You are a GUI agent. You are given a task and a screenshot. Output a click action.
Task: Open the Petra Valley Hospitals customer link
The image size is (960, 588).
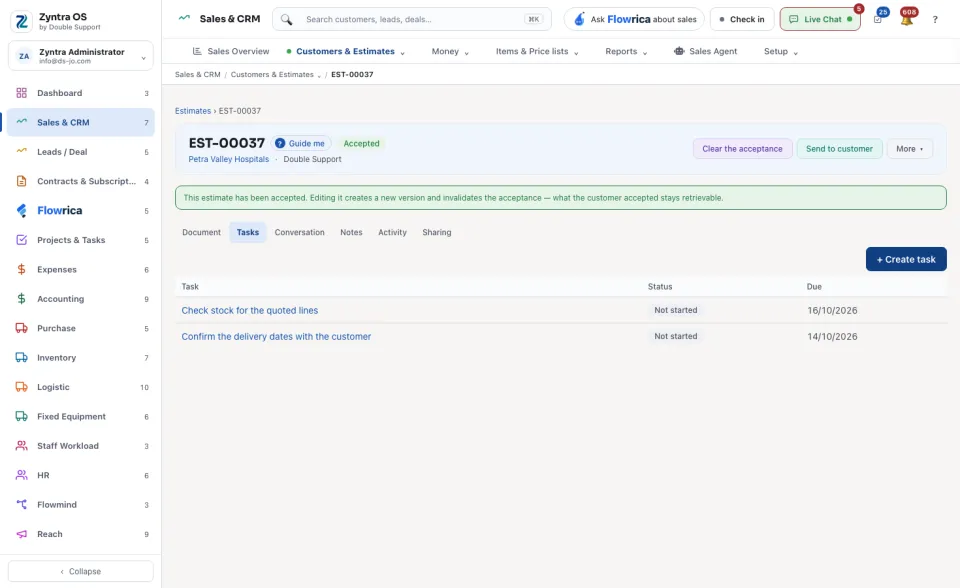coord(228,159)
